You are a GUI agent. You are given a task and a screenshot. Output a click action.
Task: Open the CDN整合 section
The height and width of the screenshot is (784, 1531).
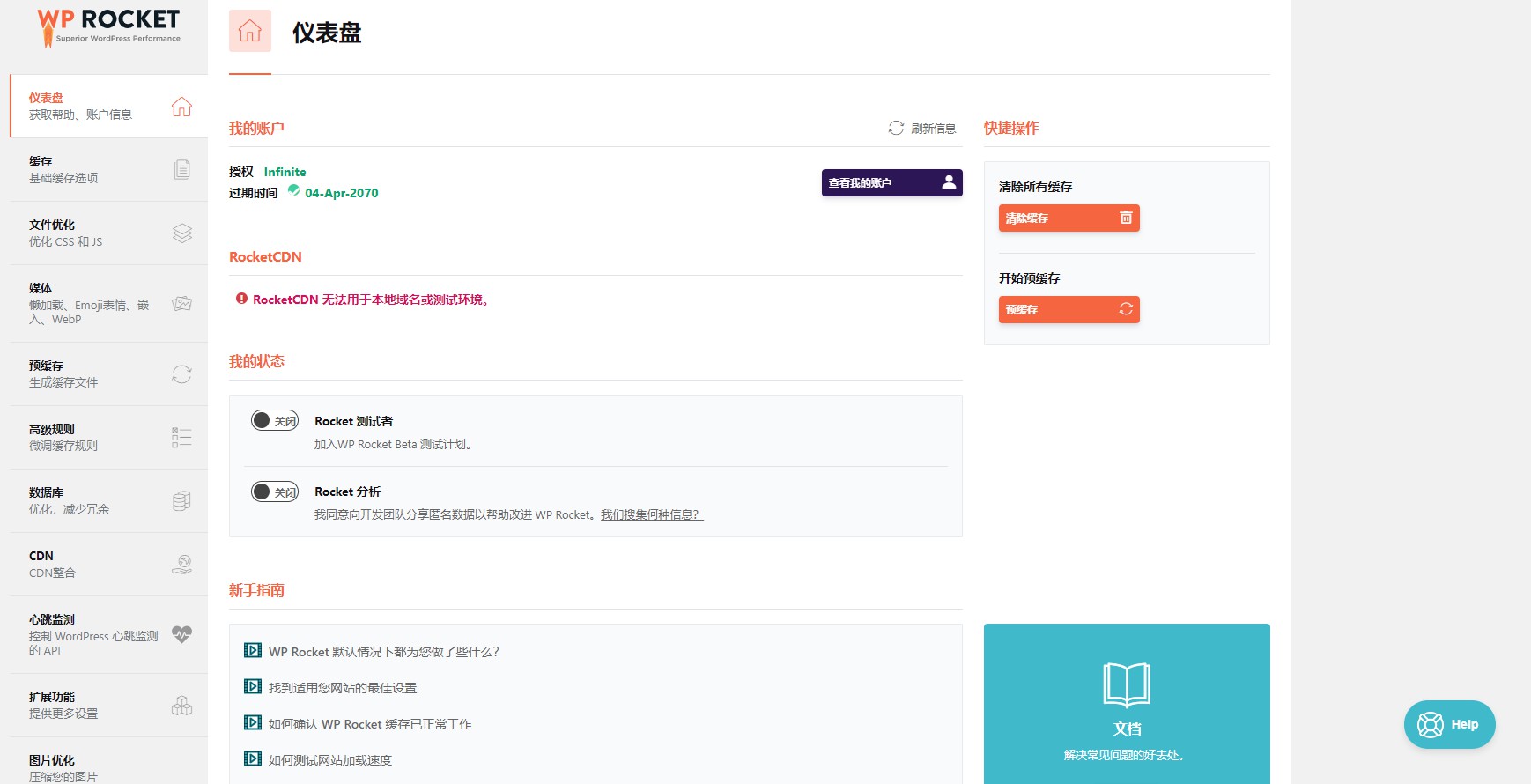click(x=109, y=565)
